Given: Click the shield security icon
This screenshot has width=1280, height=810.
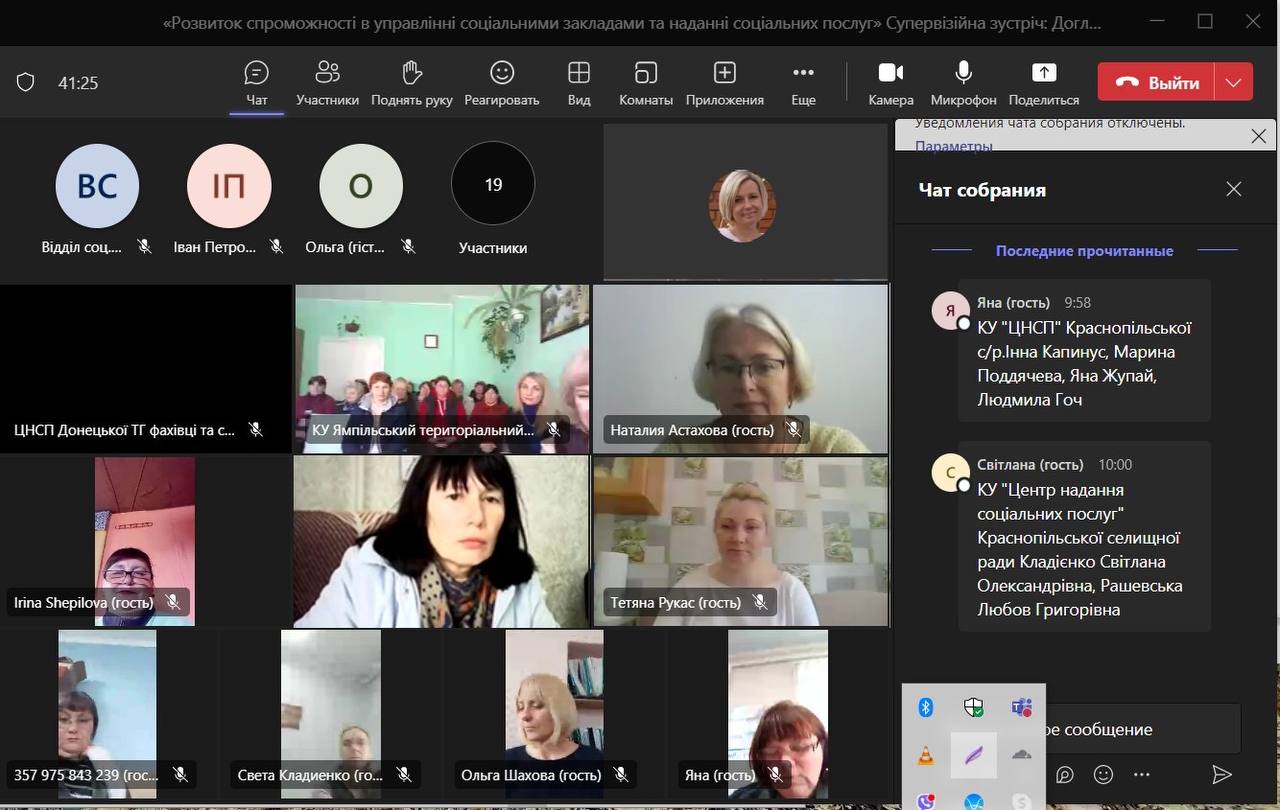Looking at the screenshot, I should coord(26,83).
